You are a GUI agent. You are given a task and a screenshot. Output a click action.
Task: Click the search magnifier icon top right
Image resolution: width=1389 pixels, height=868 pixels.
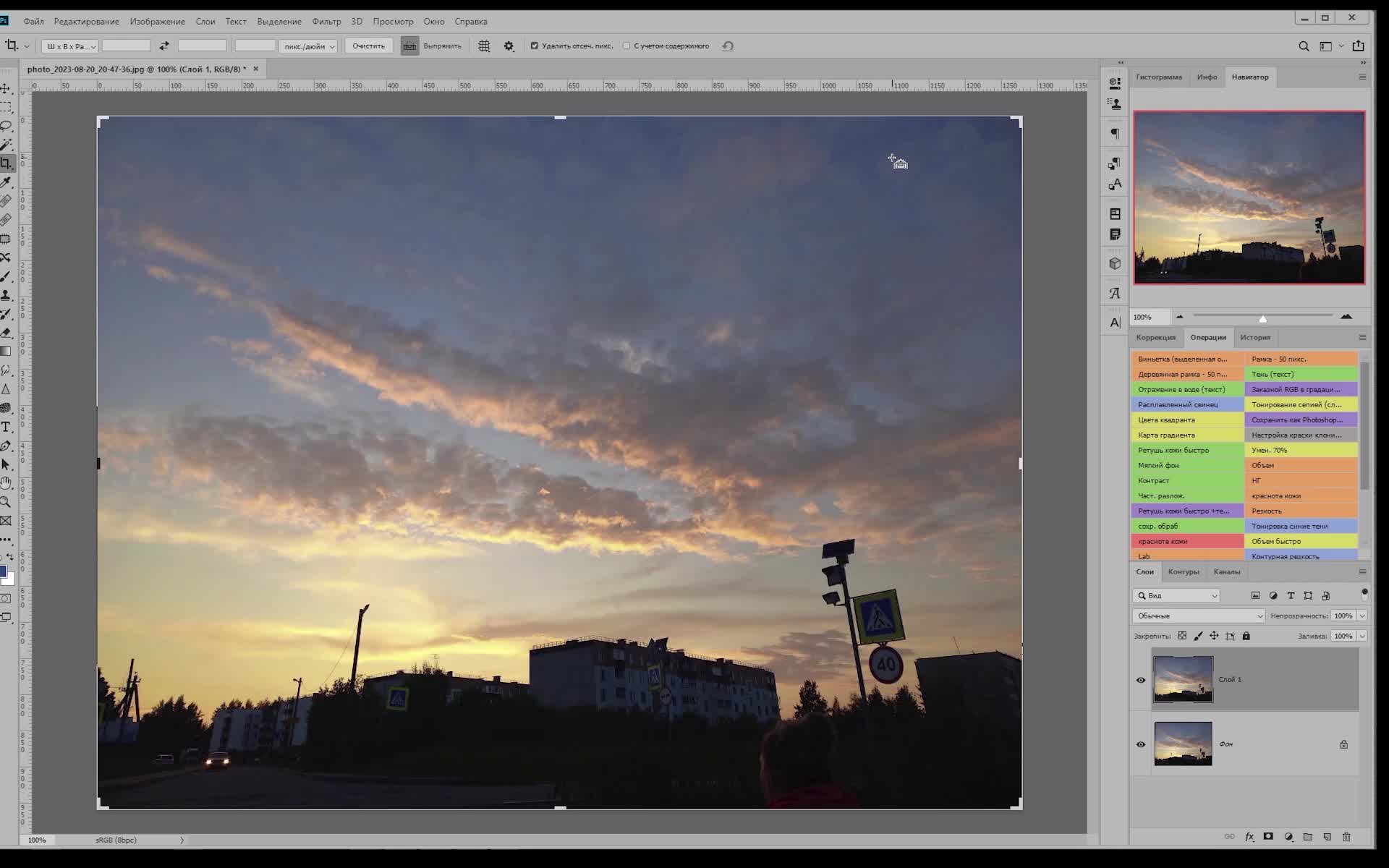(x=1304, y=46)
